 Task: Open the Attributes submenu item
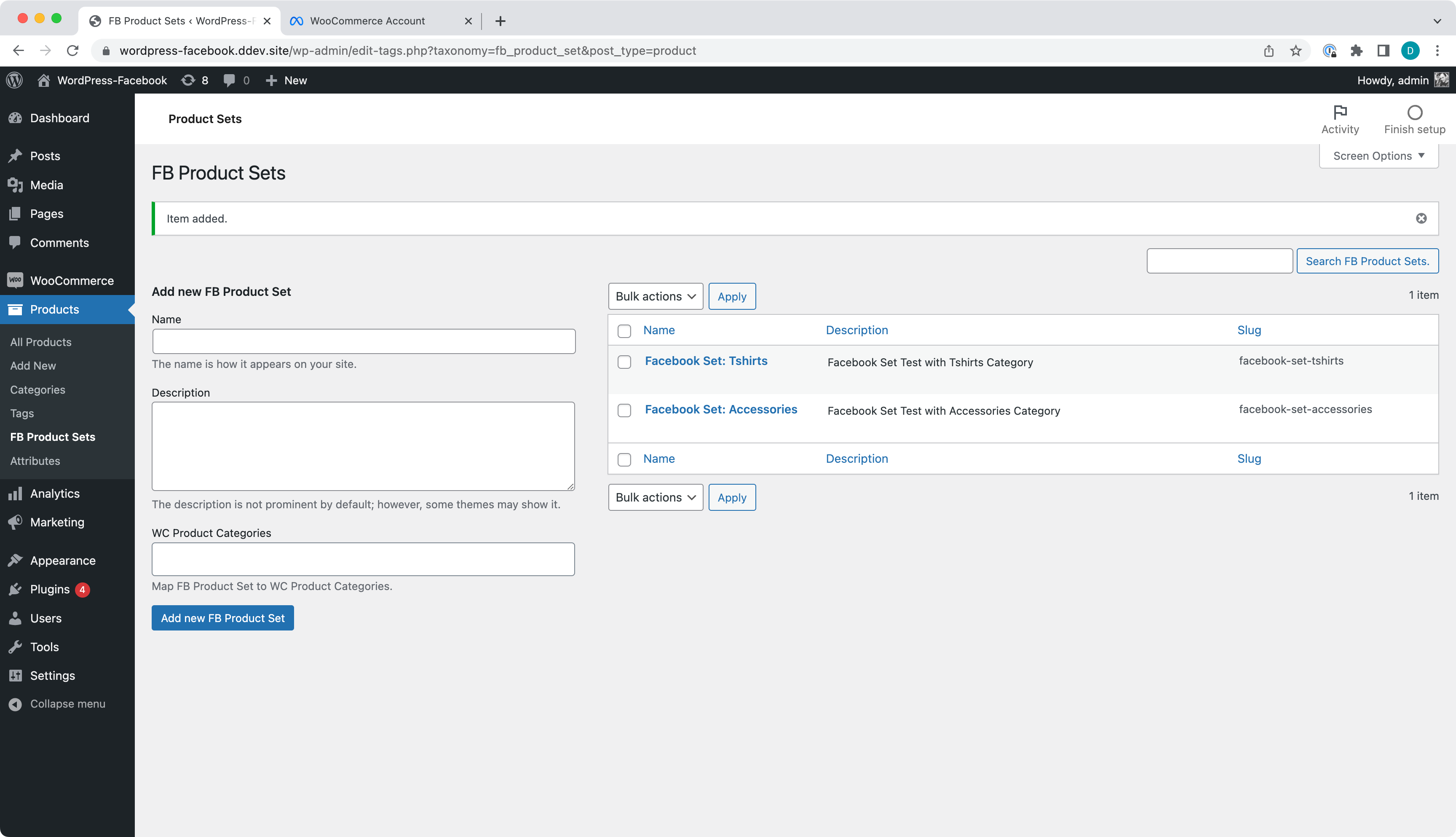[x=35, y=461]
